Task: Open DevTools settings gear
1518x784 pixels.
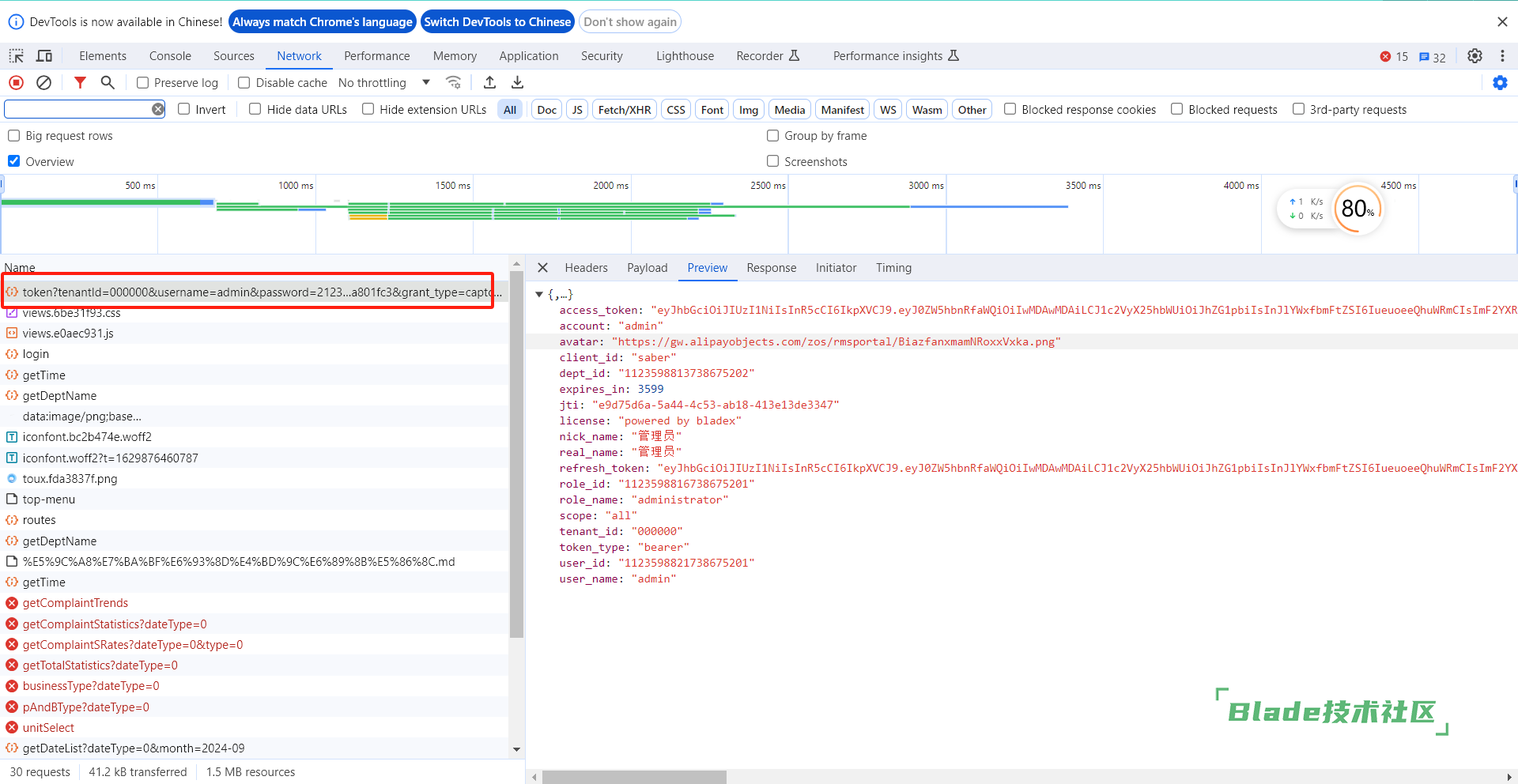Action: tap(1475, 56)
